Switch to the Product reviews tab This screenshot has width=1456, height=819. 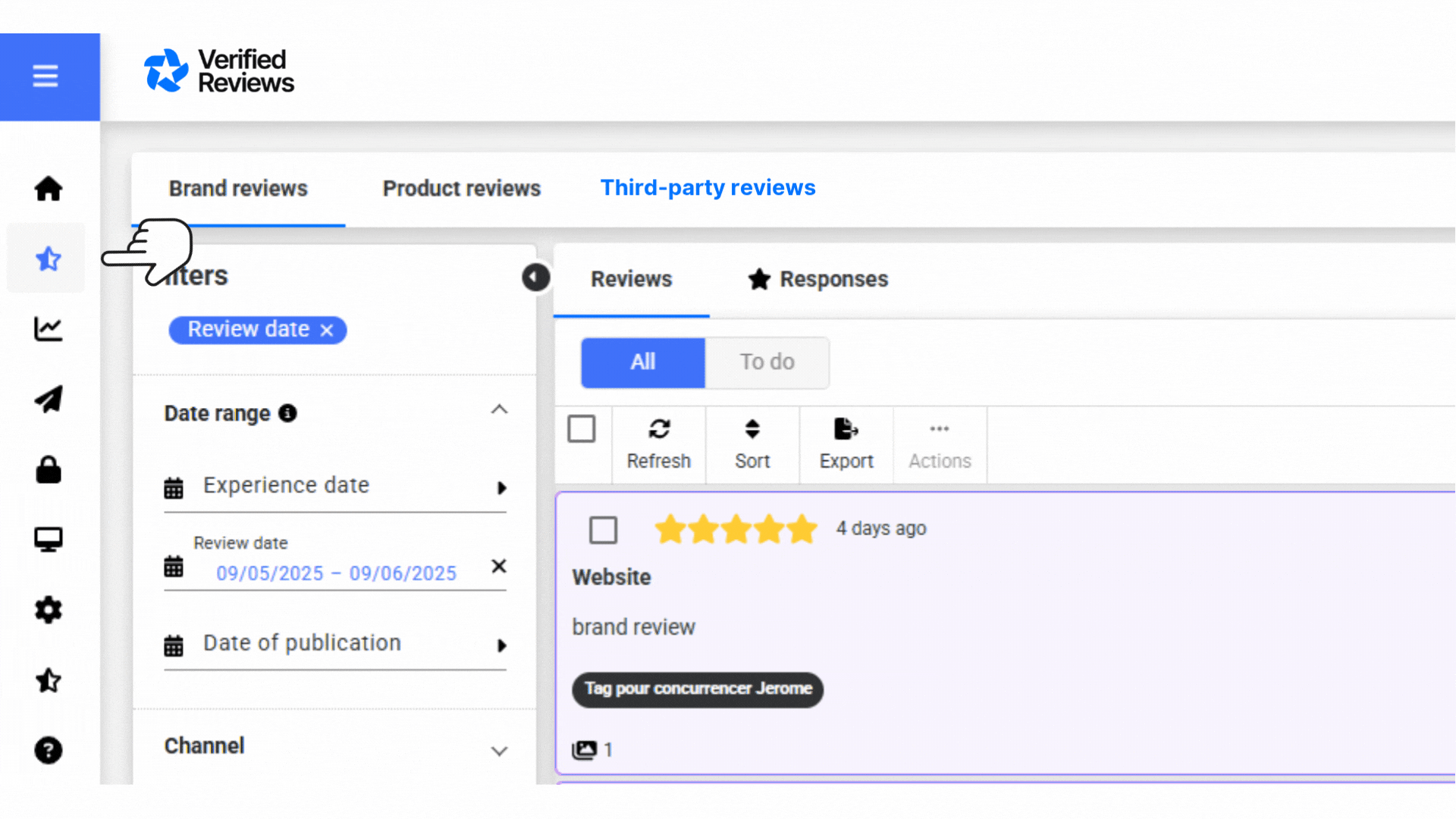pyautogui.click(x=461, y=188)
